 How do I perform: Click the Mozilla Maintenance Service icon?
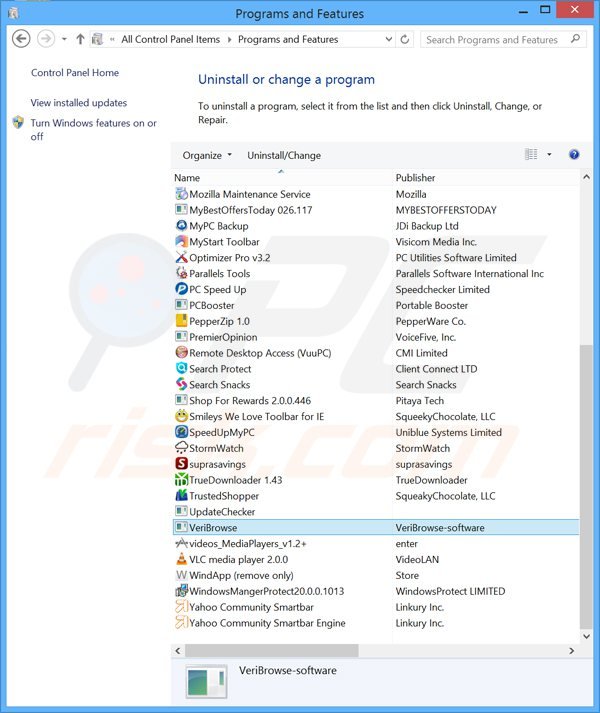click(181, 194)
